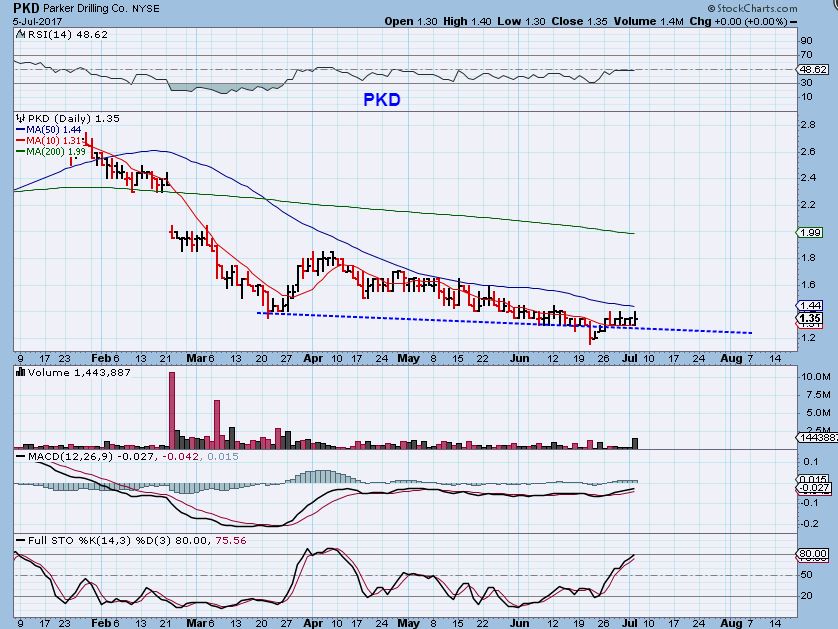
Task: Click the MA(200) green line legend marker
Action: [21, 151]
